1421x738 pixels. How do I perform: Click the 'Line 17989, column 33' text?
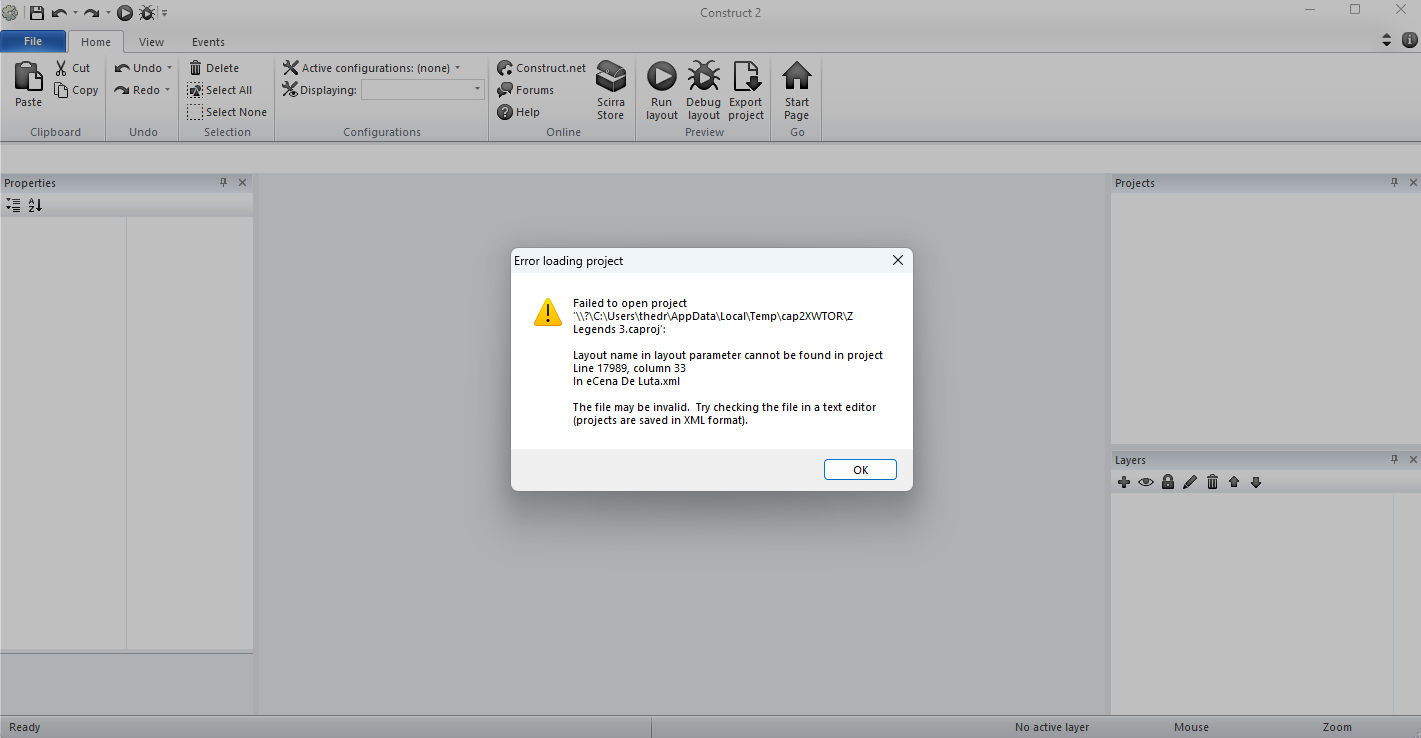[629, 368]
